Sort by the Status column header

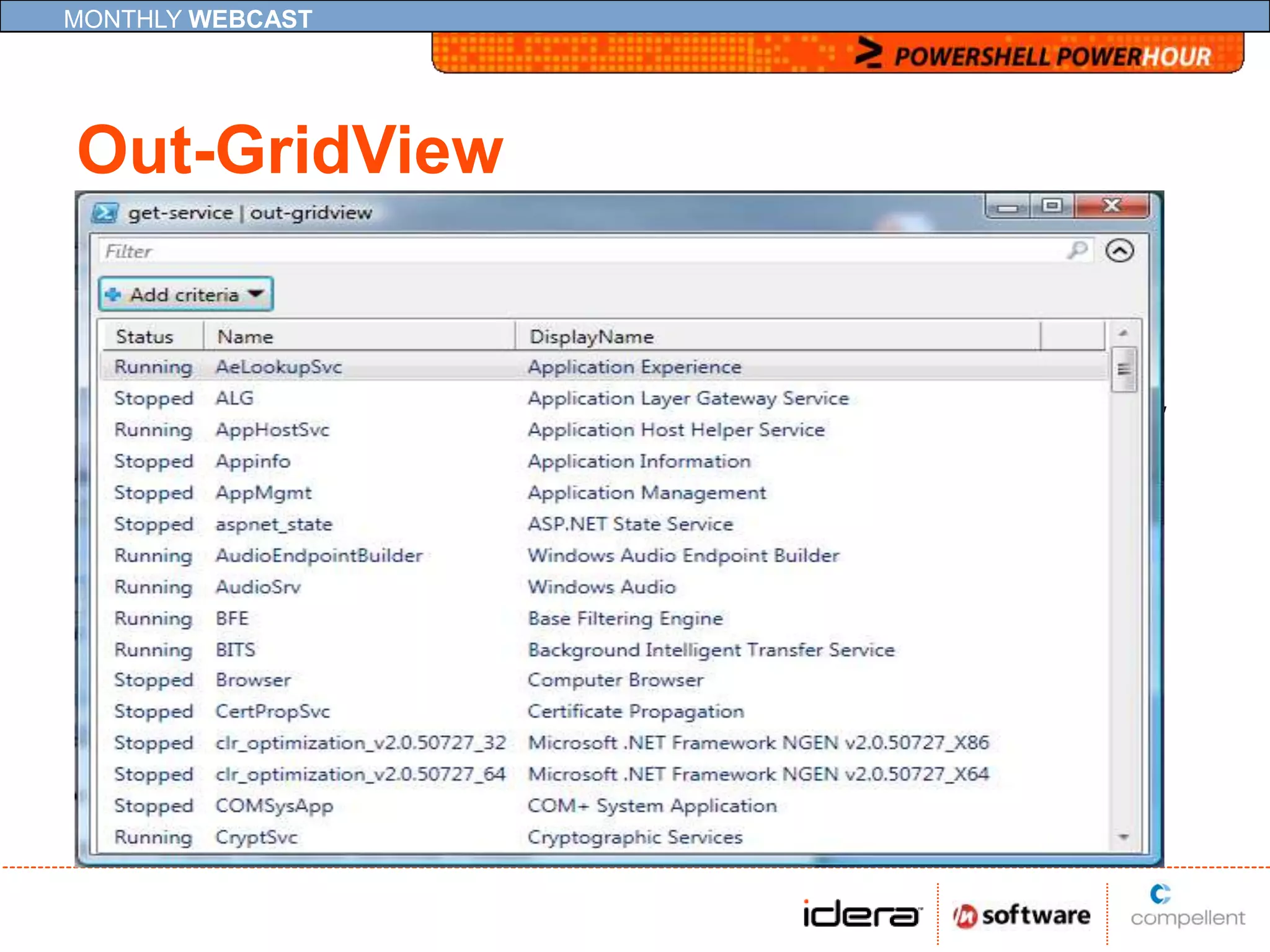pyautogui.click(x=153, y=337)
